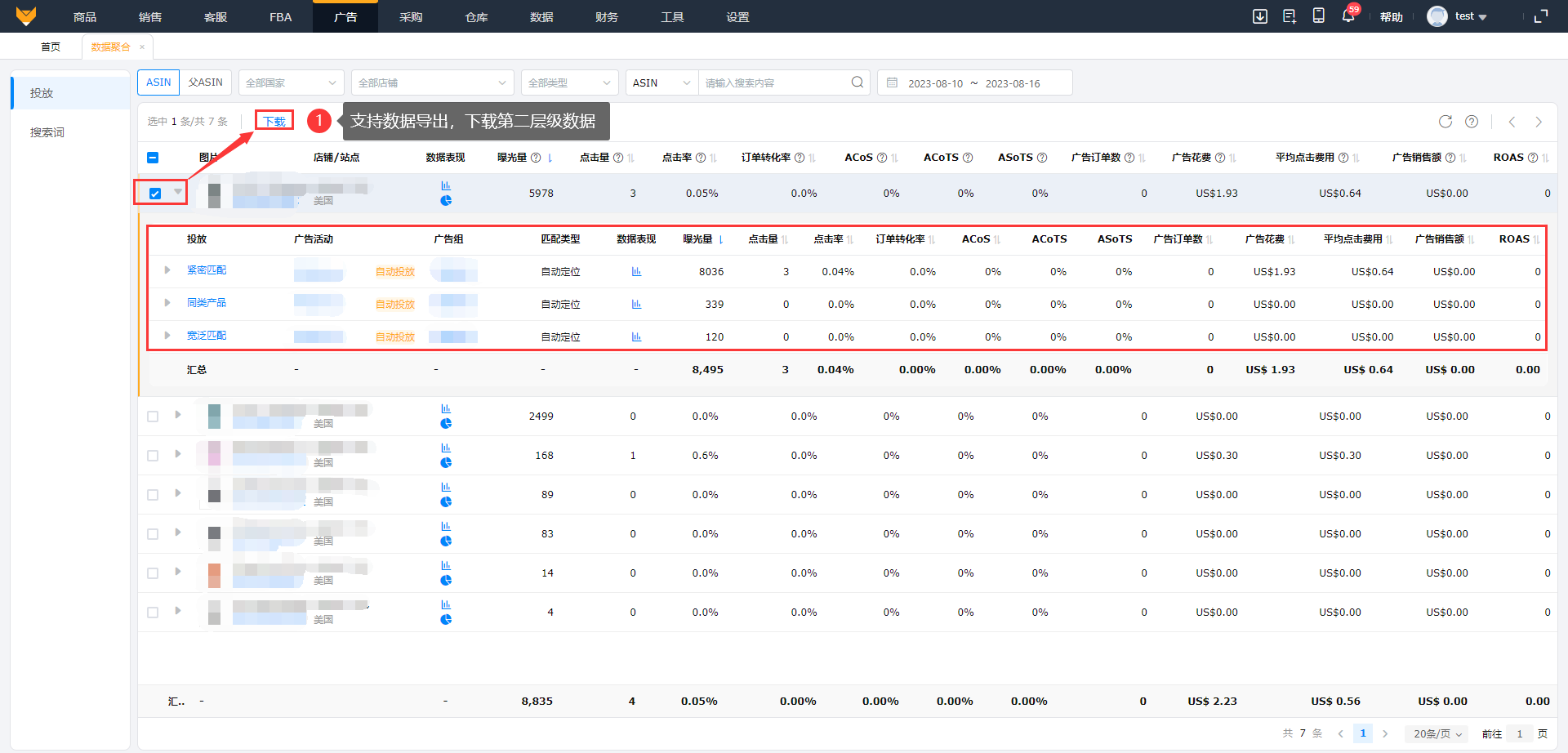The height and width of the screenshot is (753, 1568).
Task: Open the 广告 menu in top navigation
Action: pos(345,16)
